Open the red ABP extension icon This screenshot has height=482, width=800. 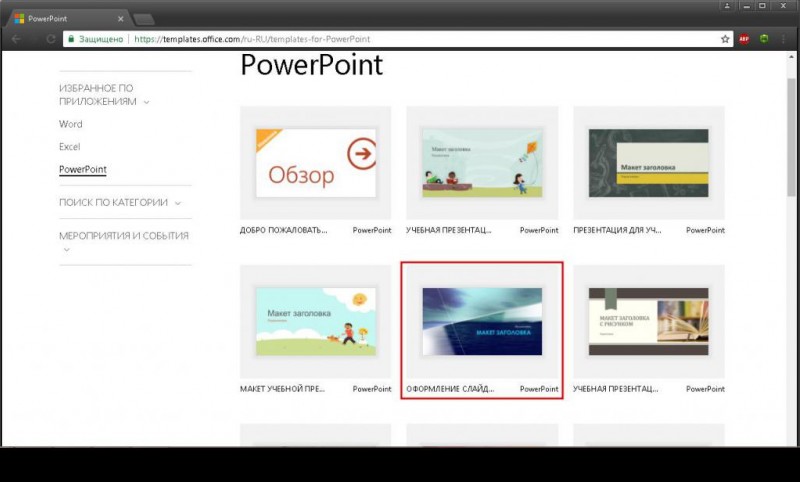click(x=744, y=39)
